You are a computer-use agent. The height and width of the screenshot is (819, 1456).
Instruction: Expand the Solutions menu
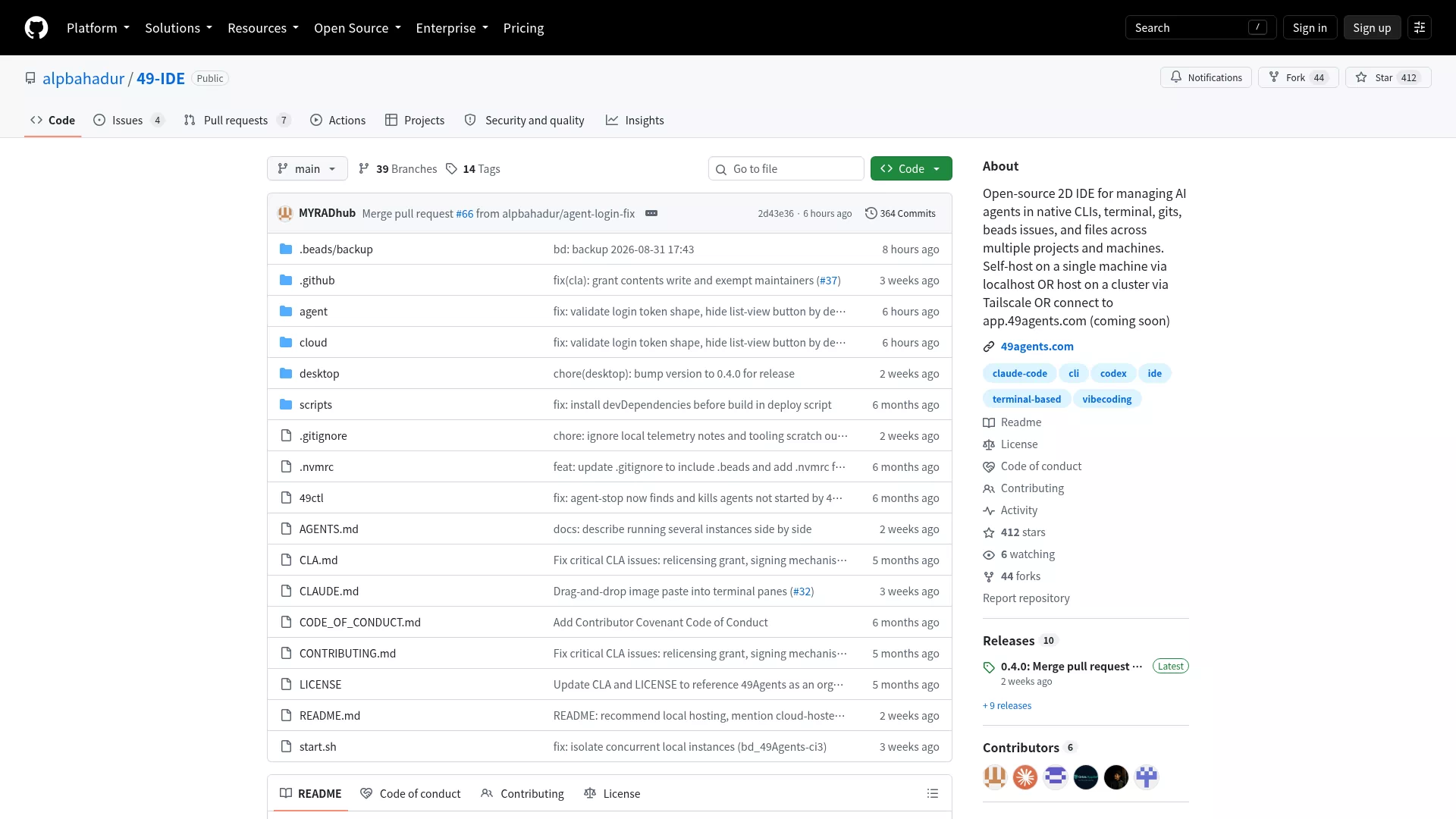pyautogui.click(x=178, y=28)
